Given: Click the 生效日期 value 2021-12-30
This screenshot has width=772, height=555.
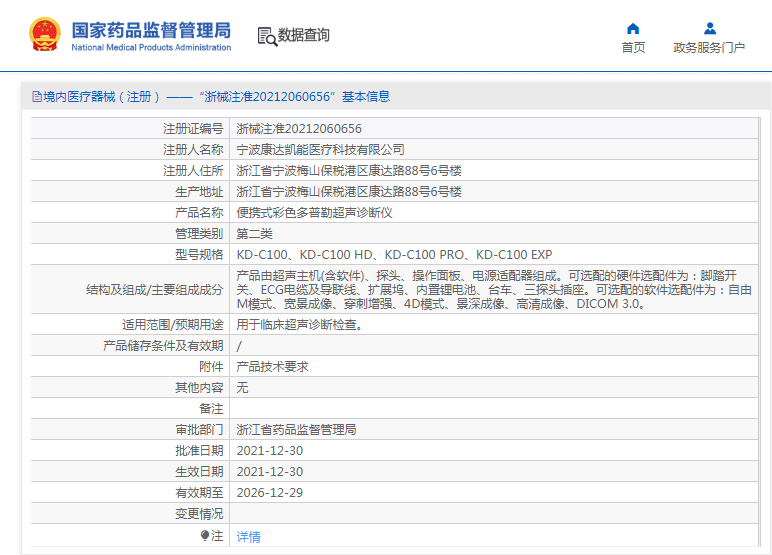Looking at the screenshot, I should 270,472.
